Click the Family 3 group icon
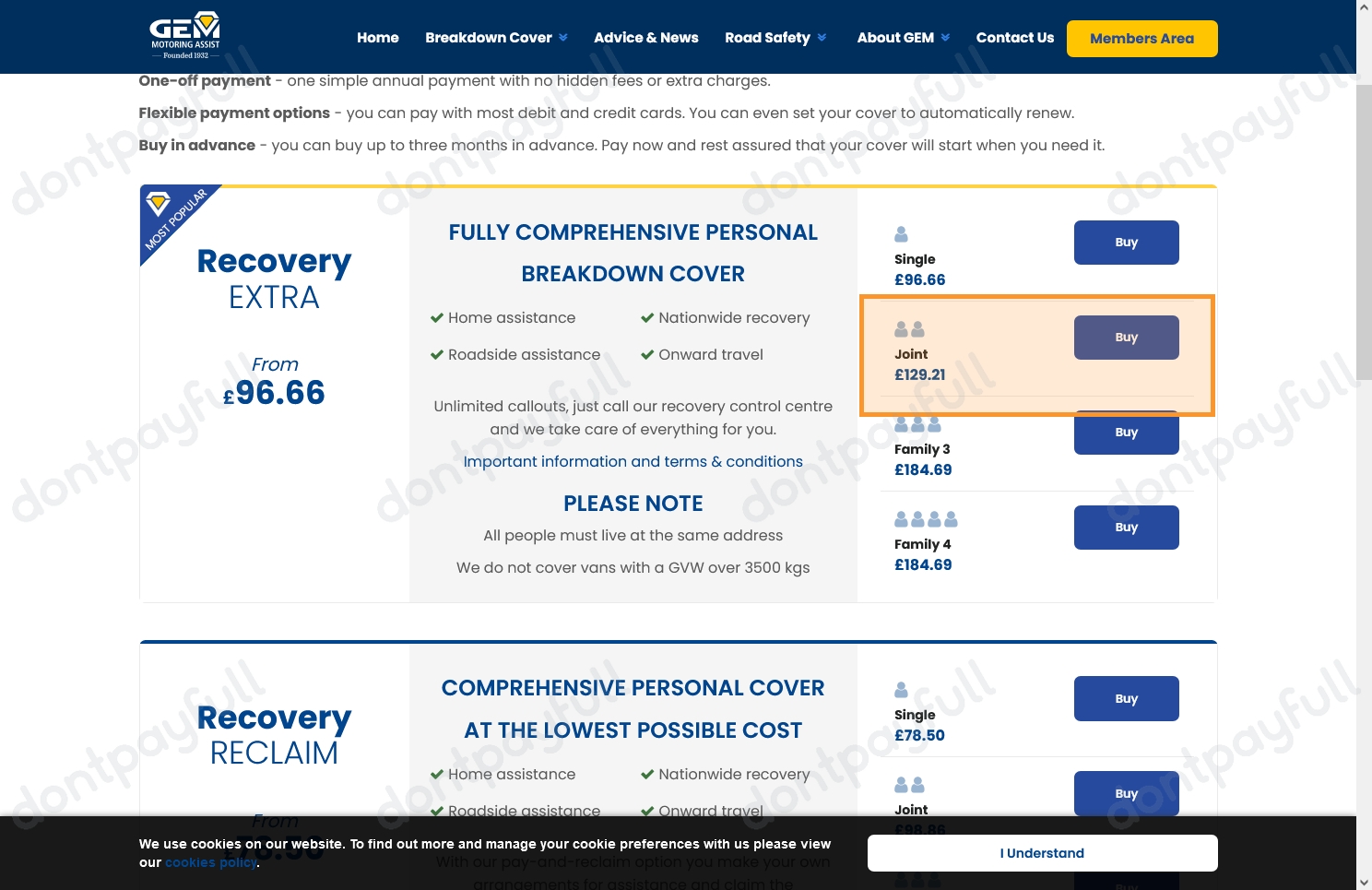 917,423
